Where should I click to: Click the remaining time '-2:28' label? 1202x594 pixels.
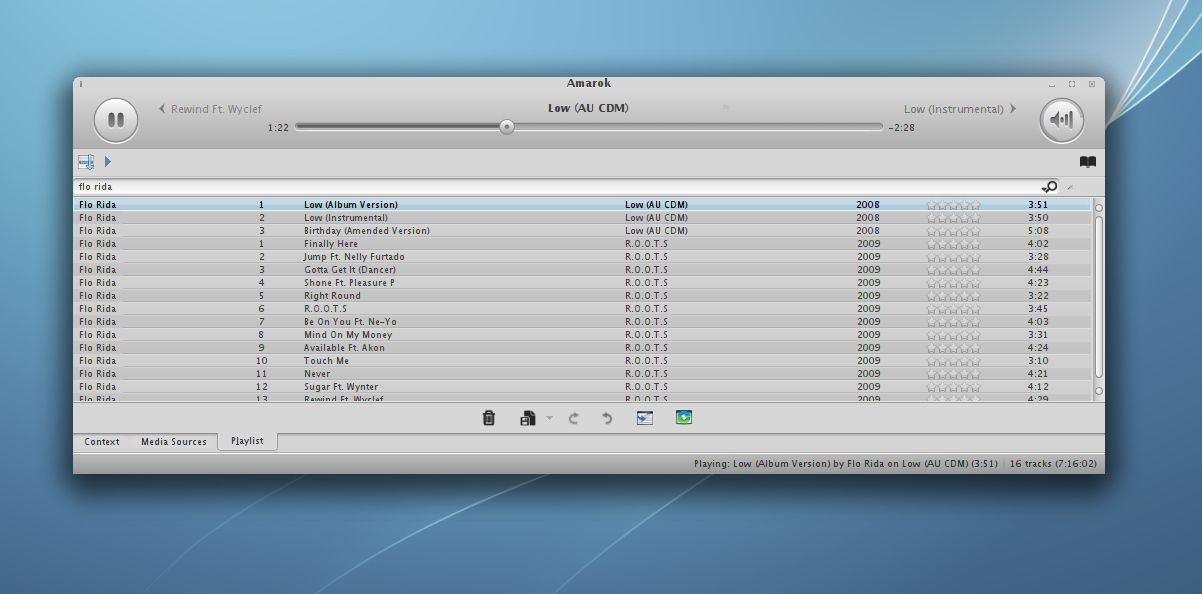(x=901, y=128)
